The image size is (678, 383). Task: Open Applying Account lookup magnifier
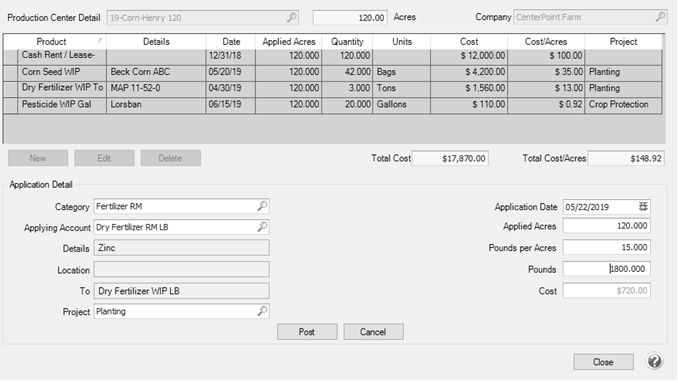click(262, 227)
